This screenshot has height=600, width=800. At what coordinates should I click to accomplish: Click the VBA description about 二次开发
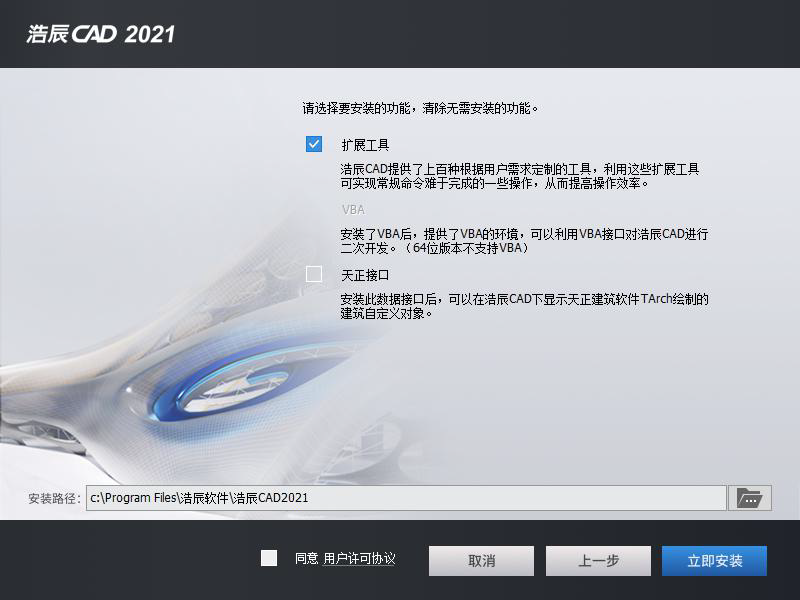(x=524, y=241)
